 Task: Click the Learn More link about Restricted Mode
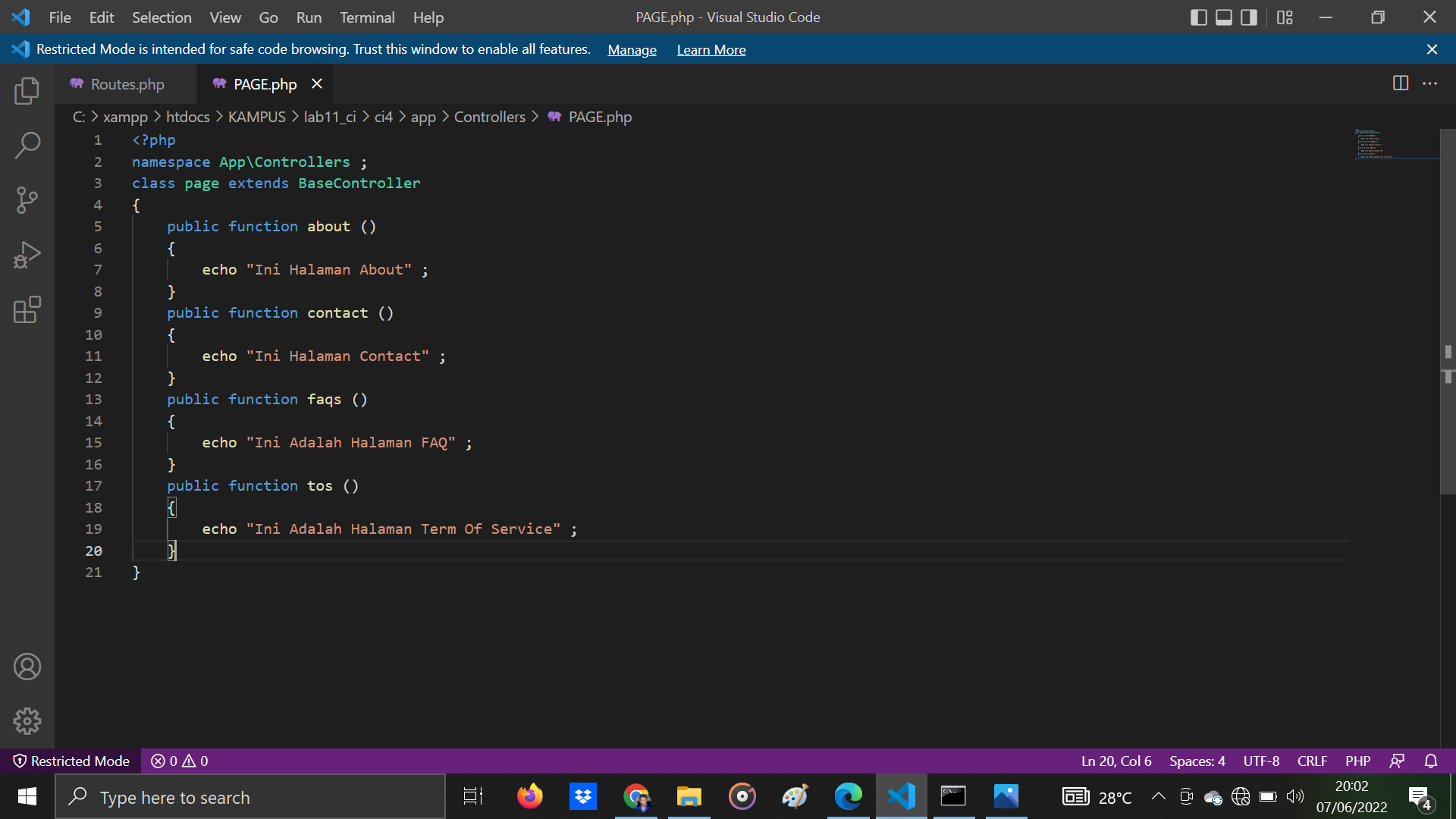711,49
